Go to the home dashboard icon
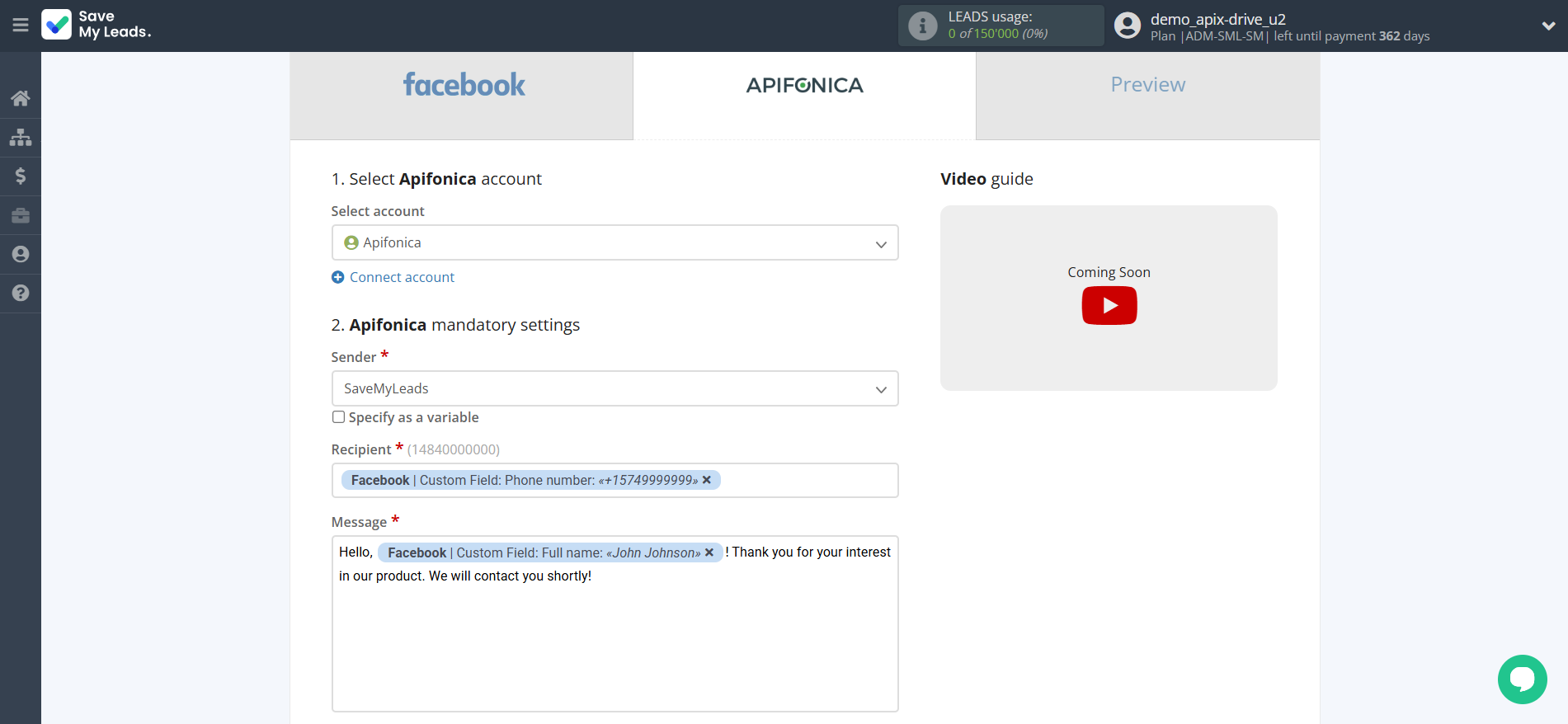The width and height of the screenshot is (1568, 724). 21,98
